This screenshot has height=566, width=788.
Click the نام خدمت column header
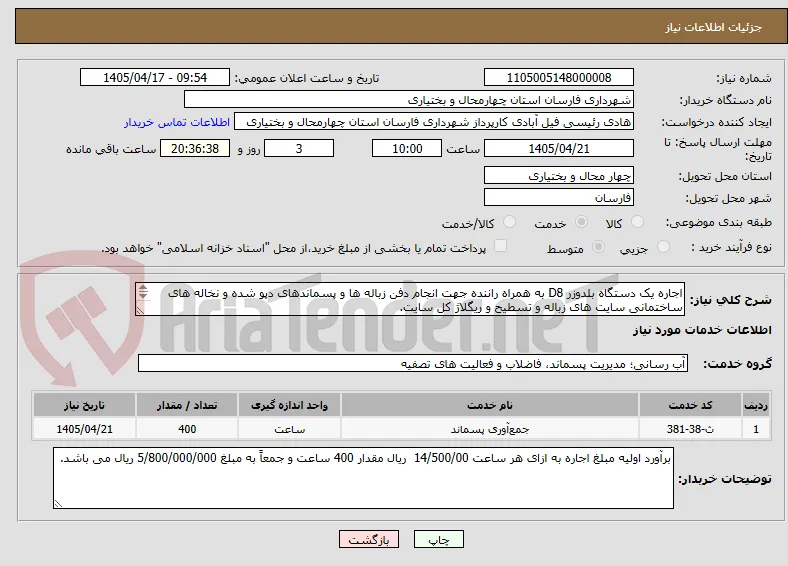point(490,405)
